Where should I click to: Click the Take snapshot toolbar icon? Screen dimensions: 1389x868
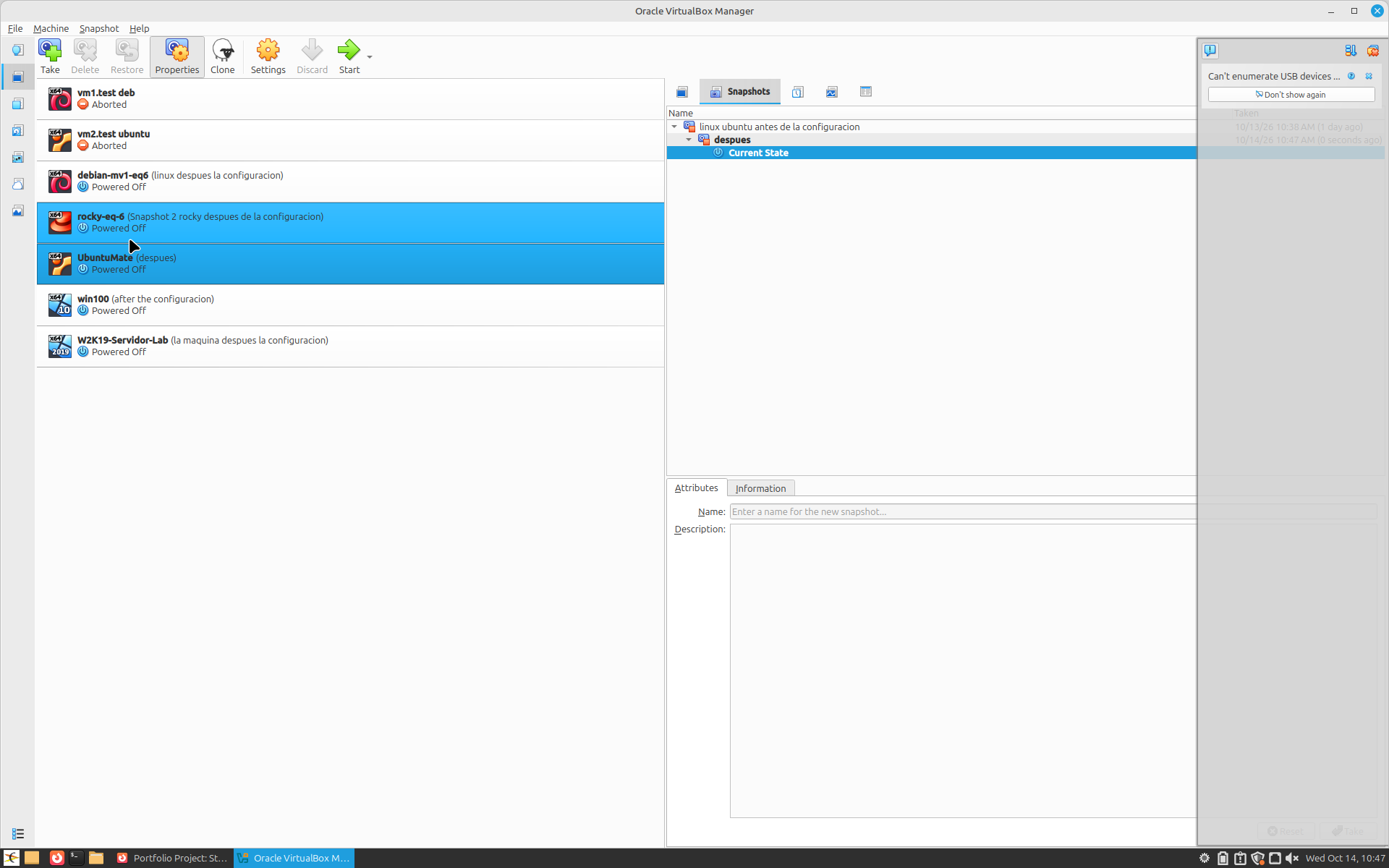click(x=50, y=56)
